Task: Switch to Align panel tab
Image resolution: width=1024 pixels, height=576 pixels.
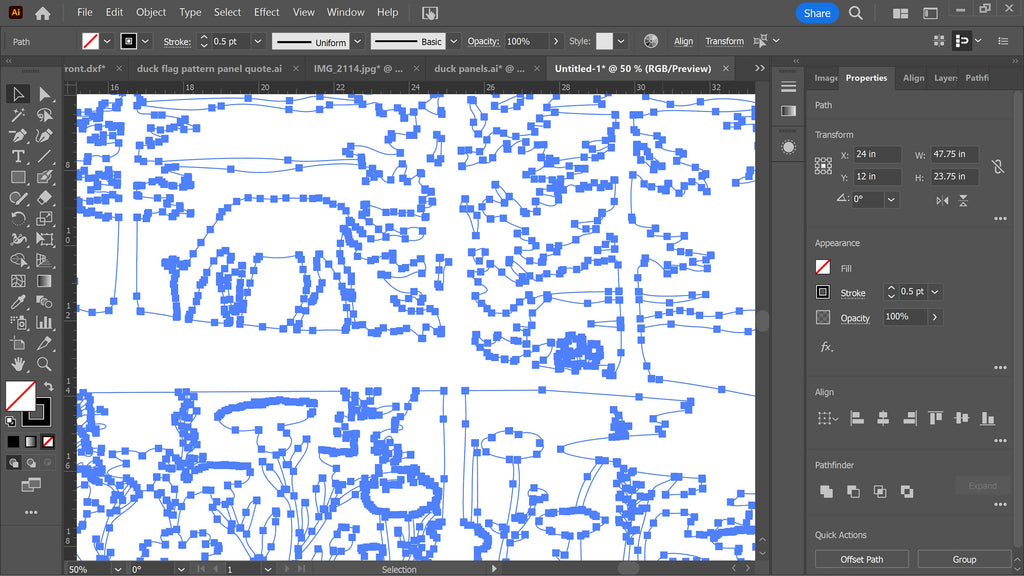Action: [x=913, y=78]
